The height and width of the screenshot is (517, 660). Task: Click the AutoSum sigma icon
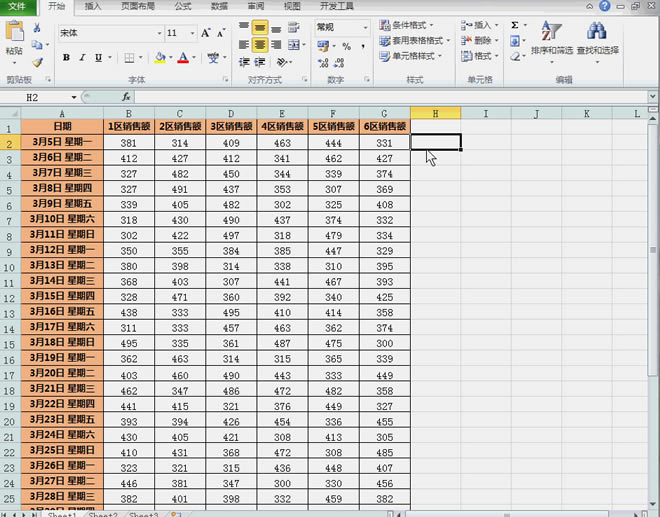(514, 25)
